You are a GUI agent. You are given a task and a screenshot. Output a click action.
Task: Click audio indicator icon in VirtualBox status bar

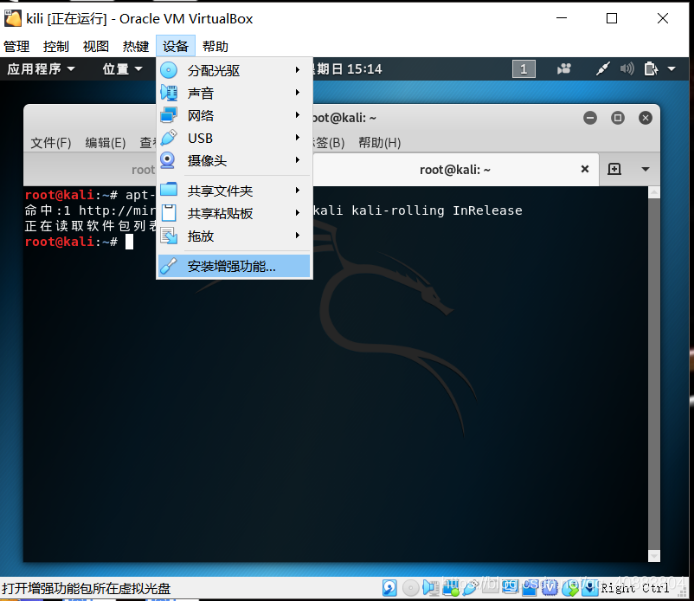coord(430,588)
